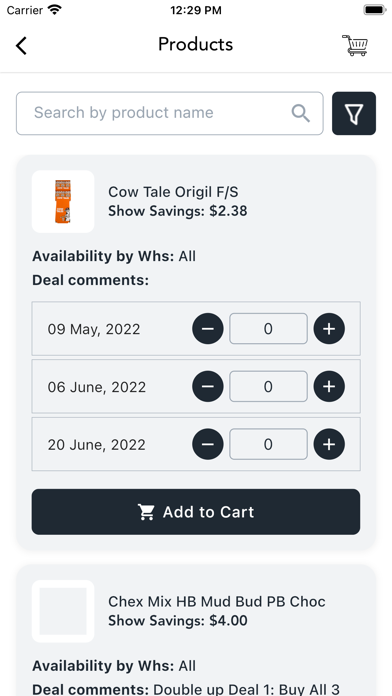The height and width of the screenshot is (696, 392).
Task: Open the Chex Mix placeholder thumbnail
Action: click(x=63, y=611)
